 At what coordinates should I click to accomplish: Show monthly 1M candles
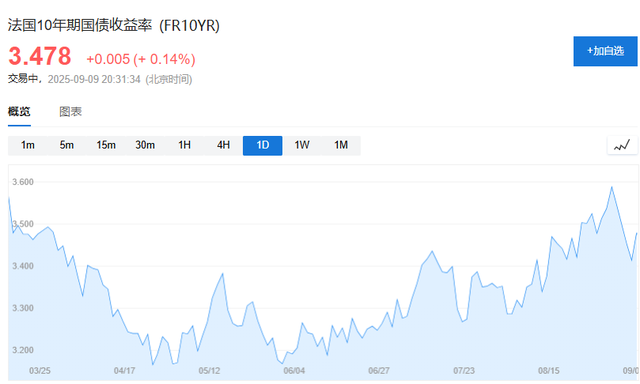point(341,145)
